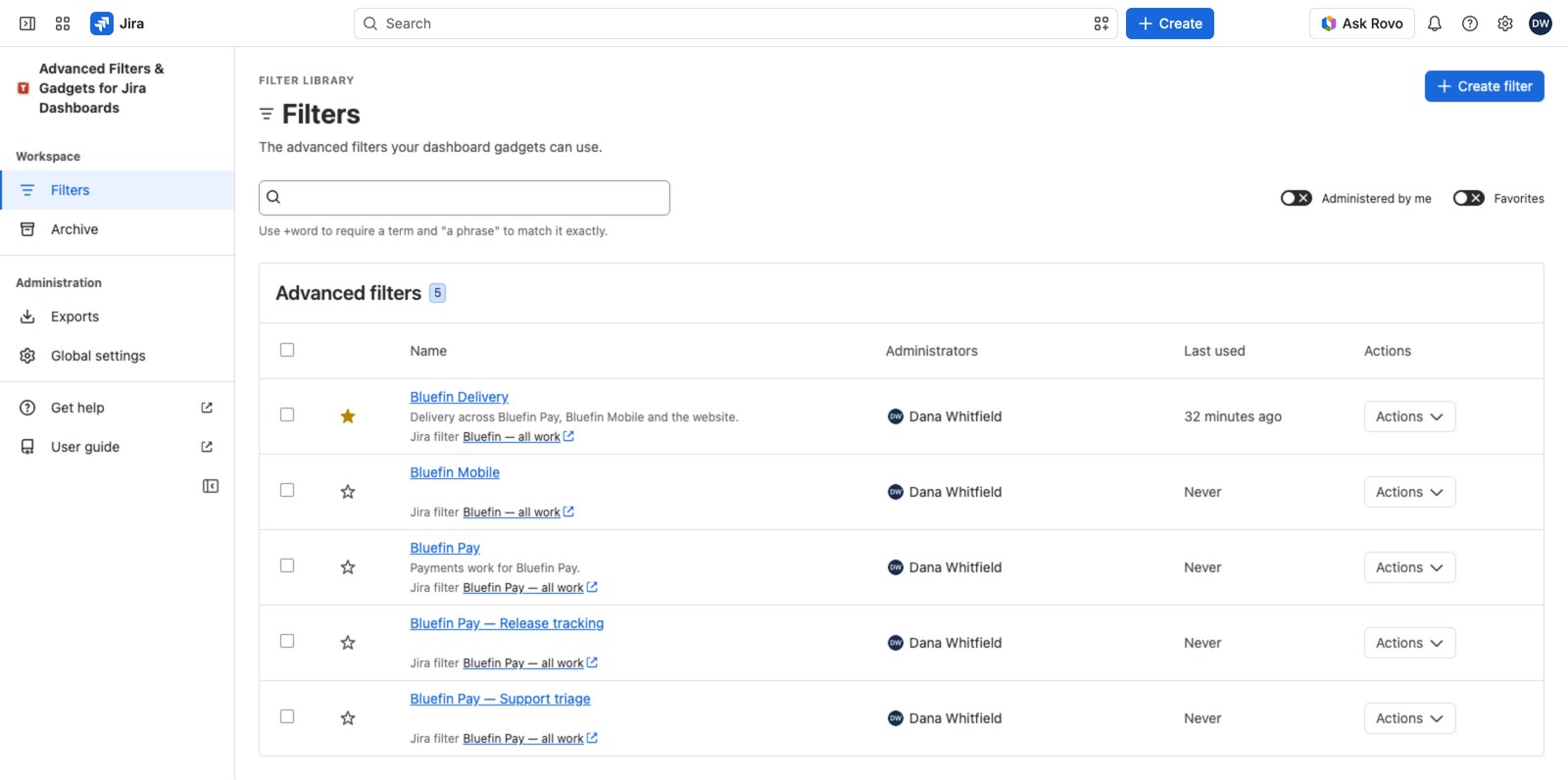
Task: Check the Bluefin Pay row checkbox
Action: [x=287, y=565]
